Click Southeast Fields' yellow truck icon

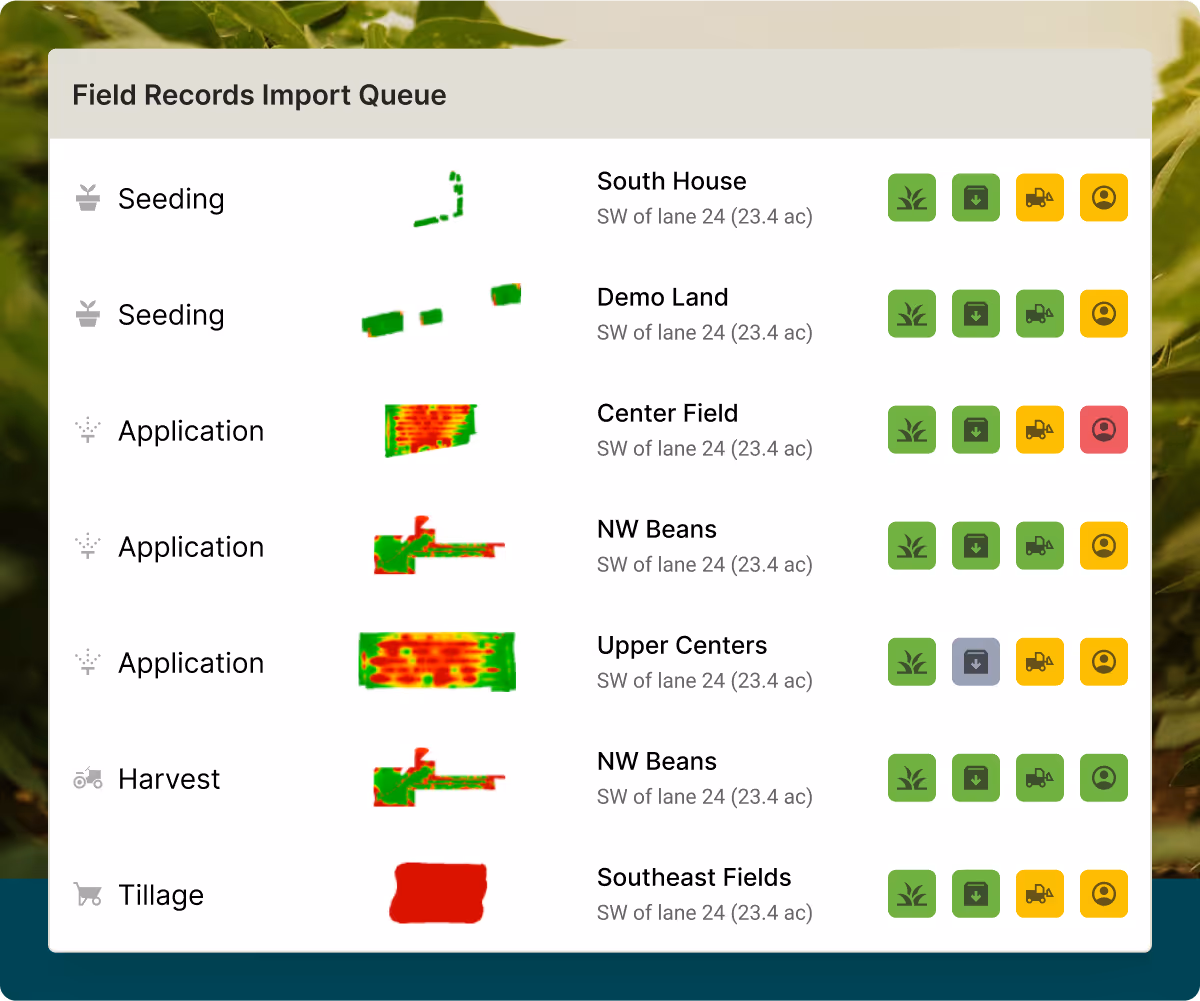[1040, 894]
